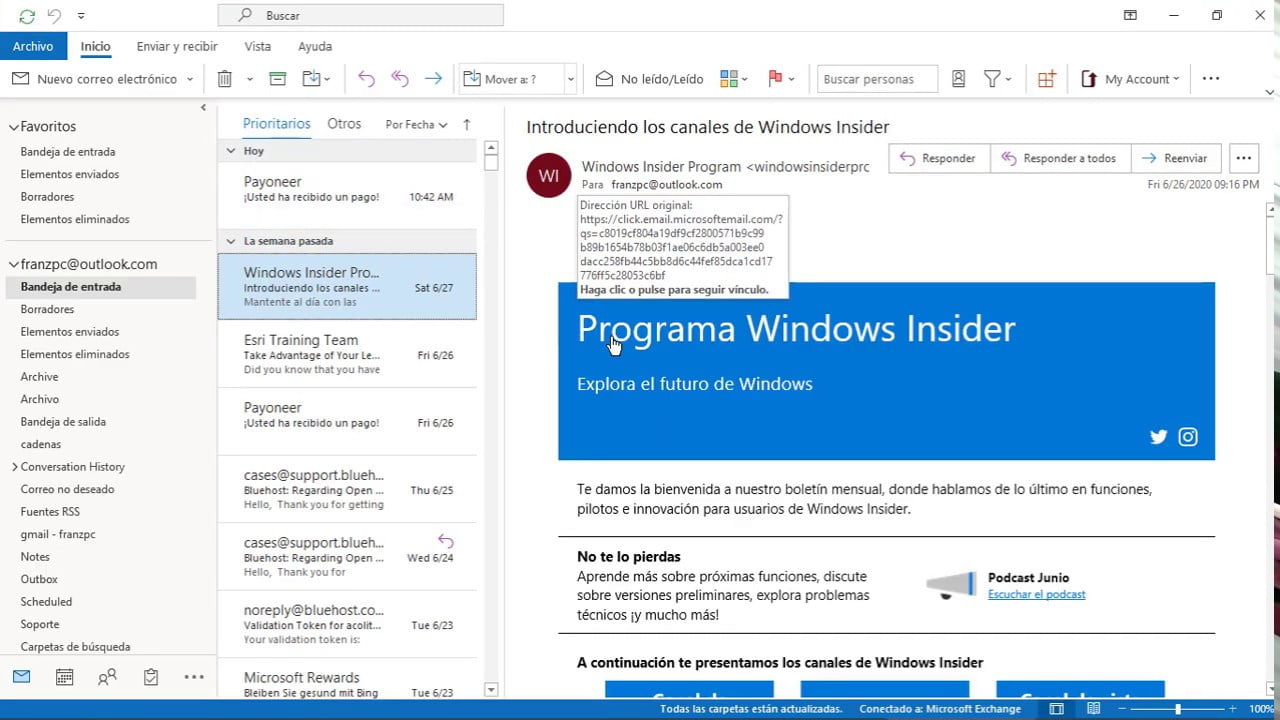Screen dimensions: 1280x720
Task: Click the Send/Receive sync icon in title bar
Action: click(27, 16)
